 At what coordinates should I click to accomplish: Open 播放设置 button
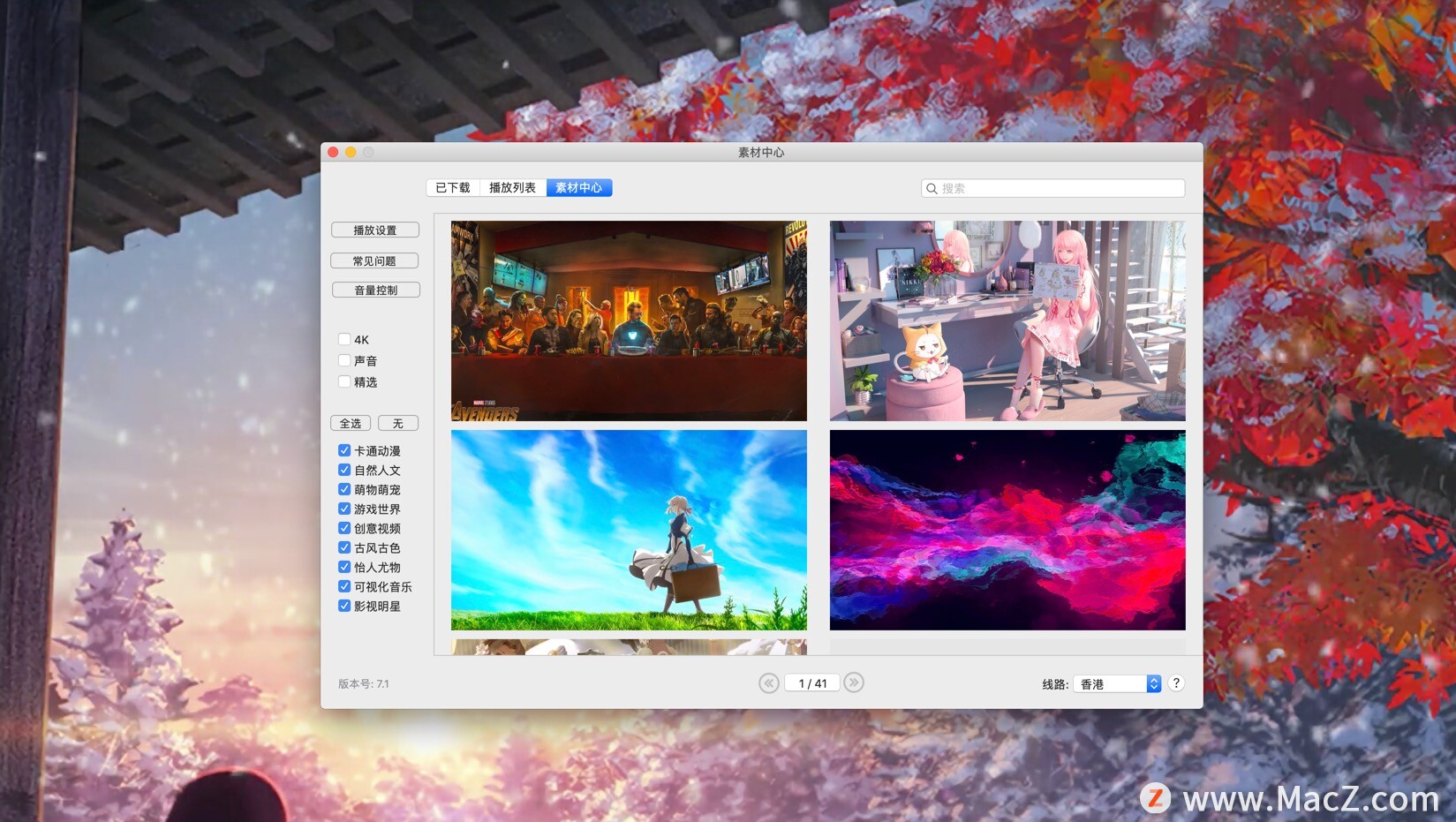tap(375, 230)
